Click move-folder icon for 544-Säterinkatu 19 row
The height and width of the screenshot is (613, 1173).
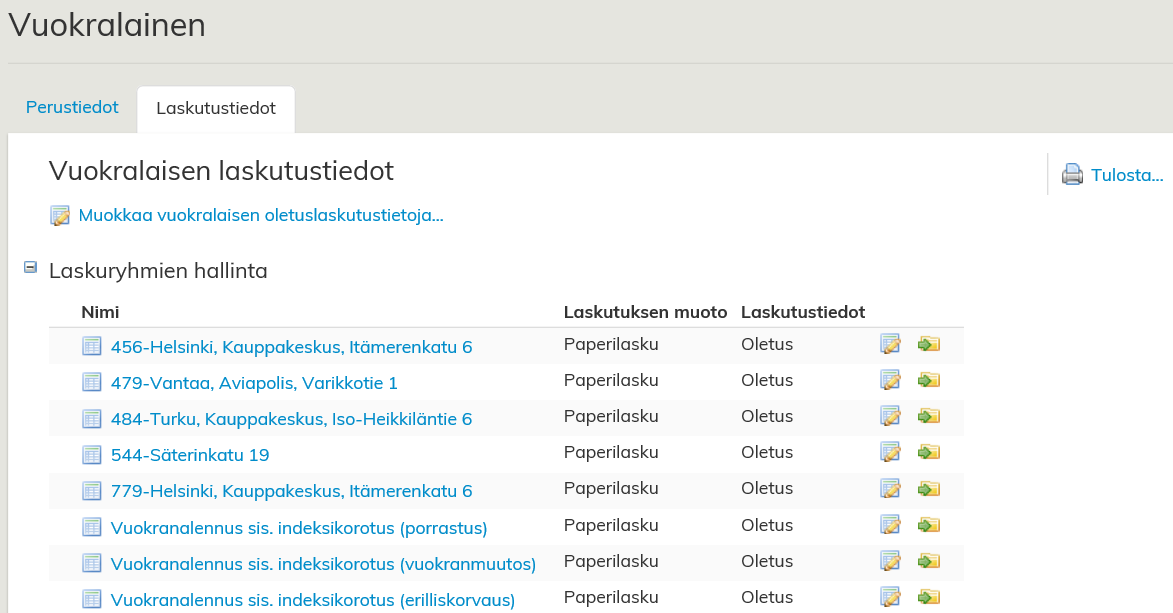(x=928, y=453)
